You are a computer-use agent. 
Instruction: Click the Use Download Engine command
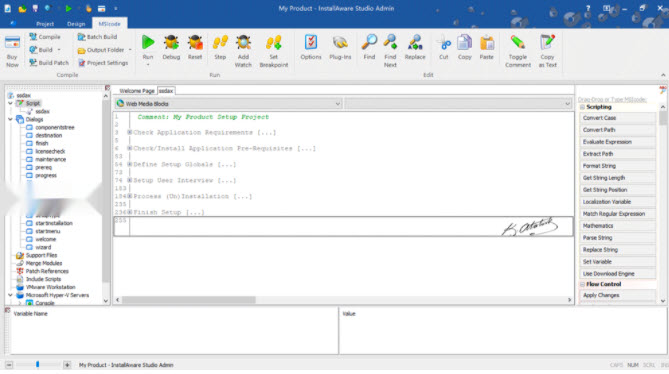[617, 273]
